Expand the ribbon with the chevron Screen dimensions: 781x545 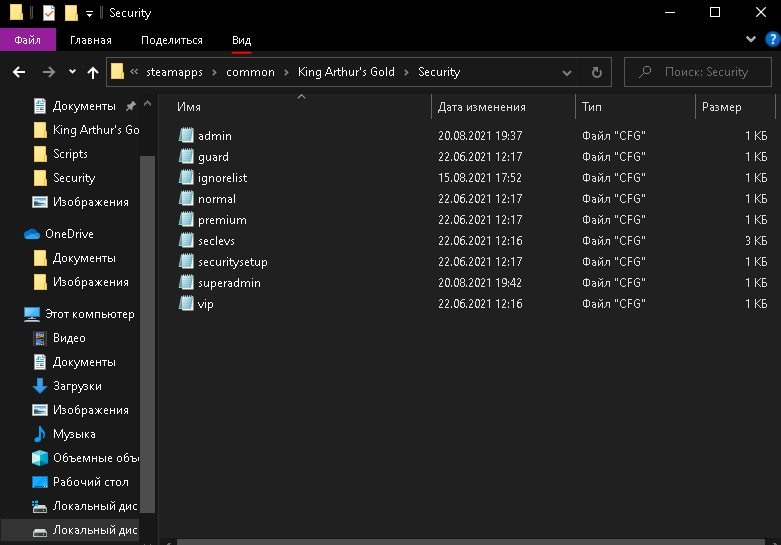tap(751, 39)
